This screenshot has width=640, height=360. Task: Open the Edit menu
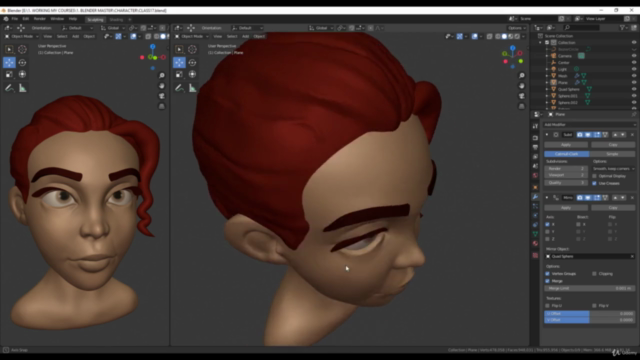pyautogui.click(x=26, y=19)
